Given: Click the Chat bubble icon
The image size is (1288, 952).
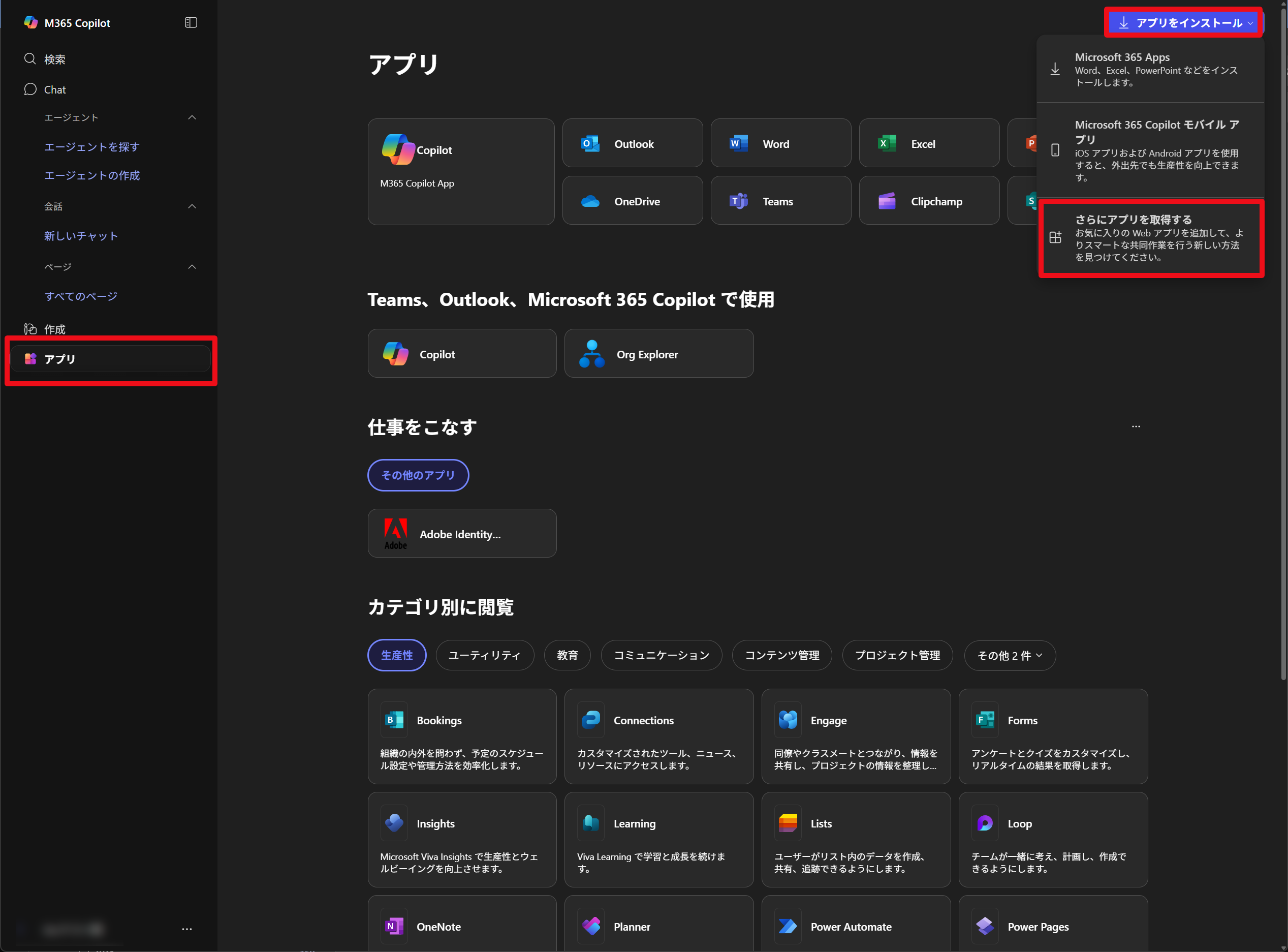Looking at the screenshot, I should click(x=30, y=89).
